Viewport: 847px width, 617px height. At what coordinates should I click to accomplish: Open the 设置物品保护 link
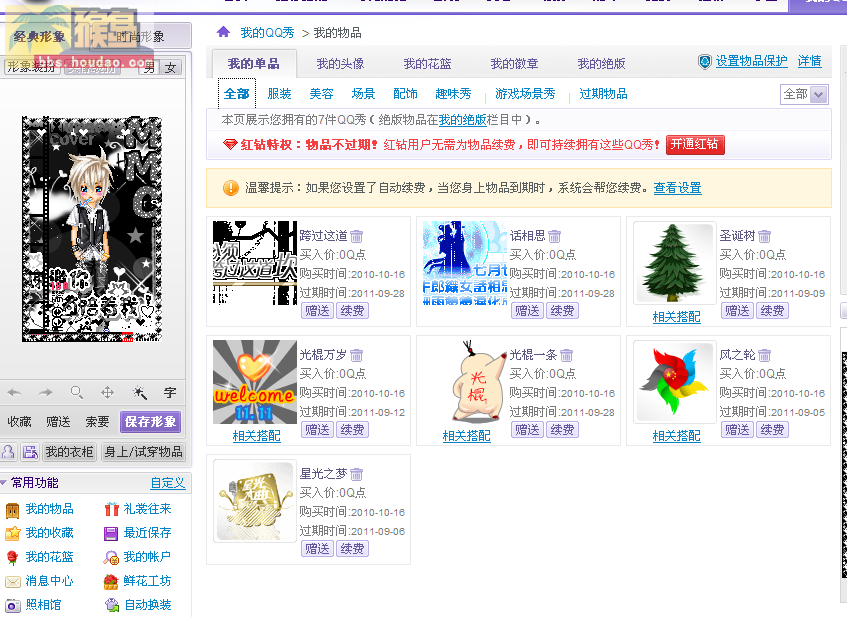[751, 61]
